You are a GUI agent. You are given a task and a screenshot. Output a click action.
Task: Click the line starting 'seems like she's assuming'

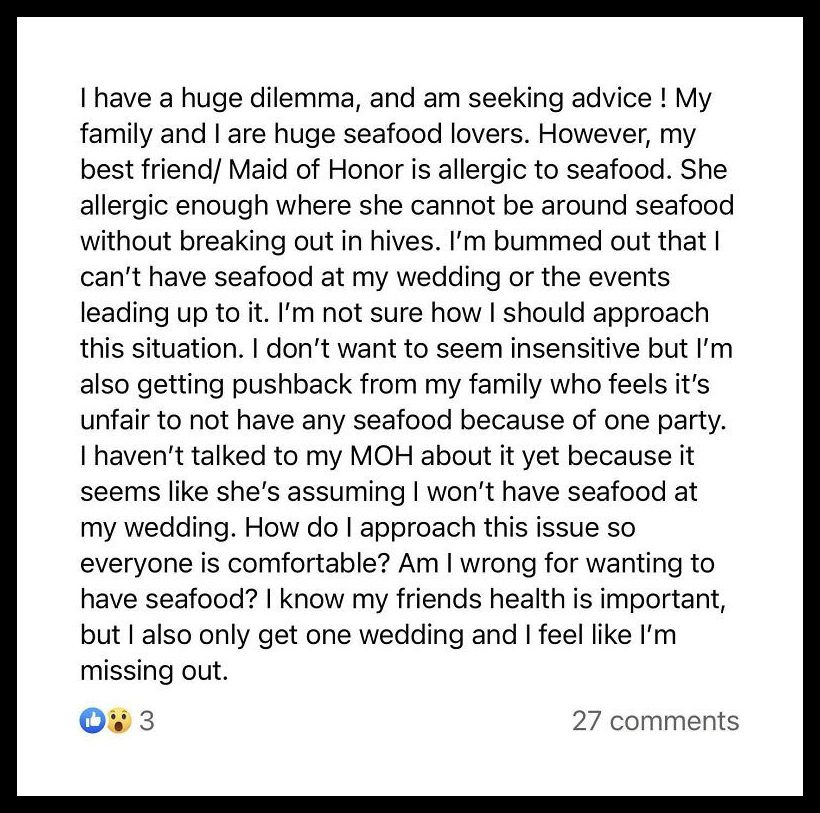click(x=389, y=492)
